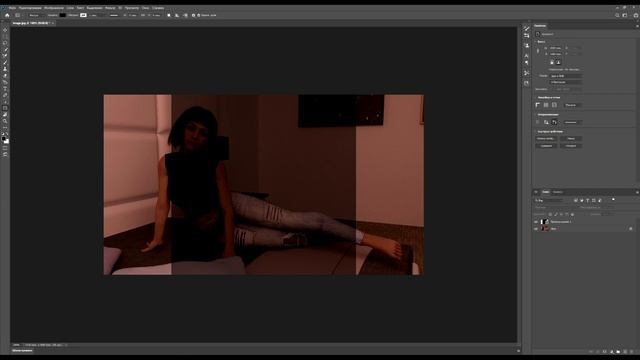Click the Crop quick action button
This screenshot has width=640, height=360.
pyautogui.click(x=571, y=139)
